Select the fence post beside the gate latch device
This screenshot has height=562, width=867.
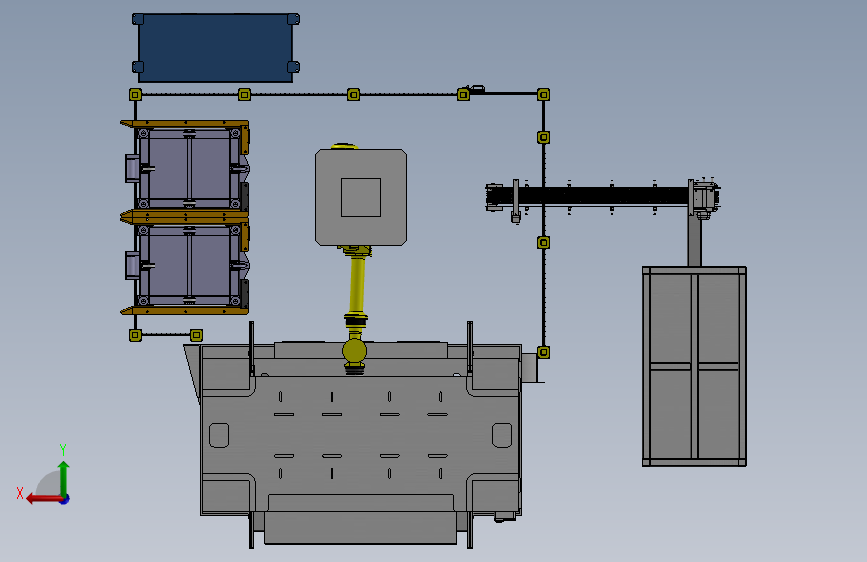[x=463, y=95]
